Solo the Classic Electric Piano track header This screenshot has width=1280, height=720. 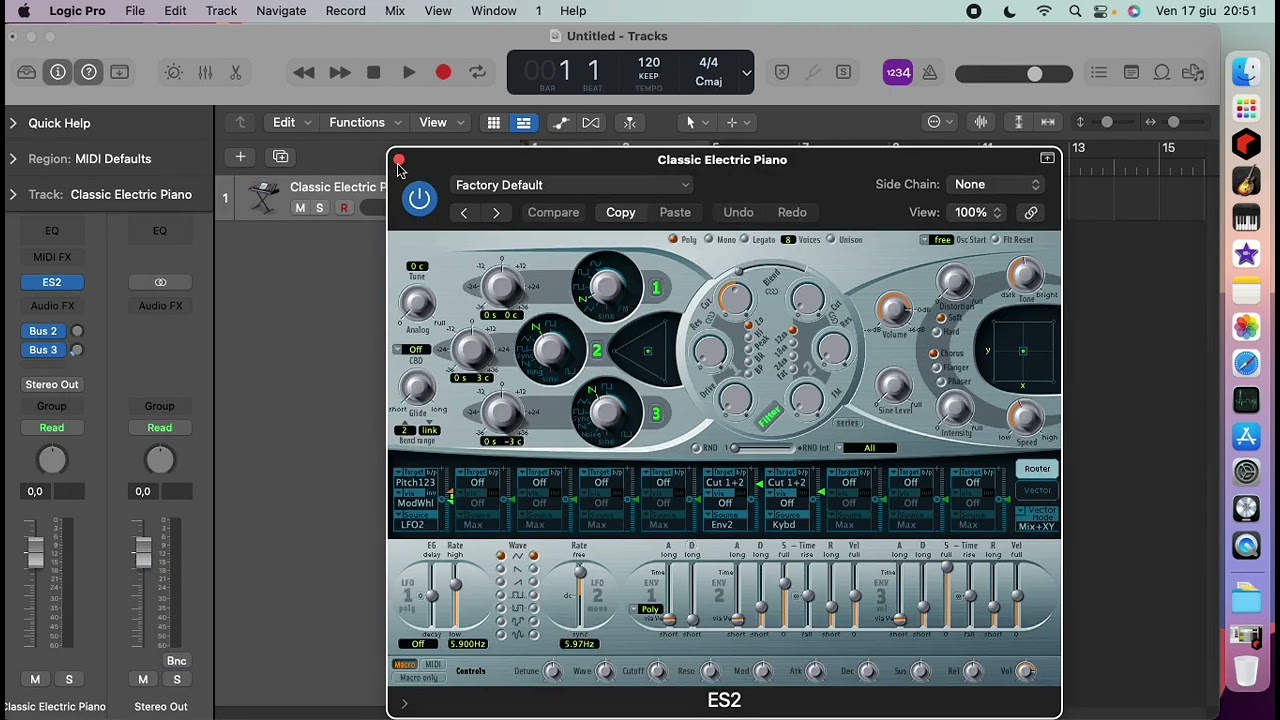pyautogui.click(x=320, y=208)
